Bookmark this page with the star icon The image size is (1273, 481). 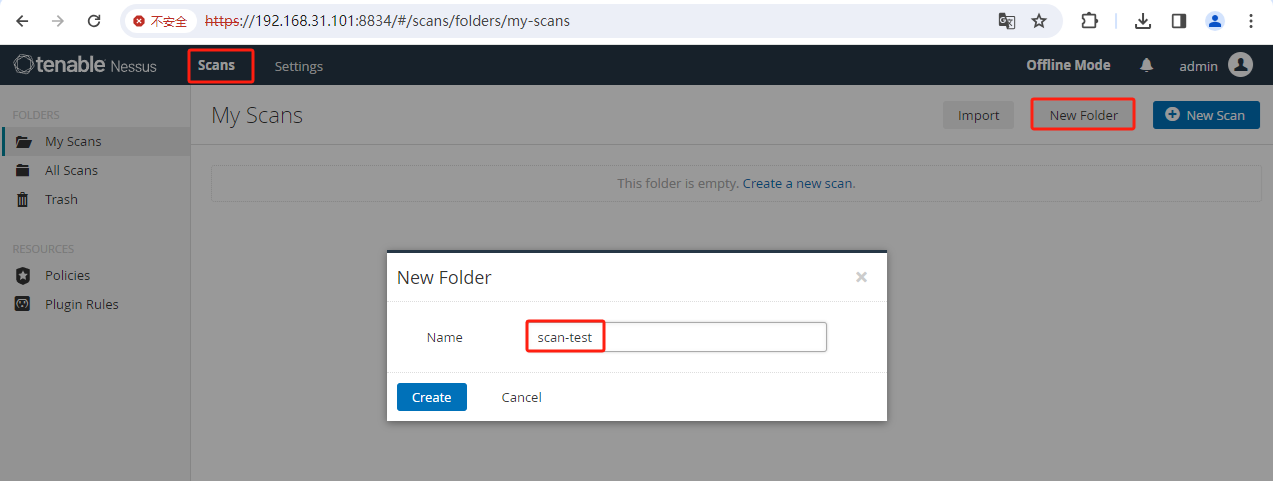(x=1039, y=20)
